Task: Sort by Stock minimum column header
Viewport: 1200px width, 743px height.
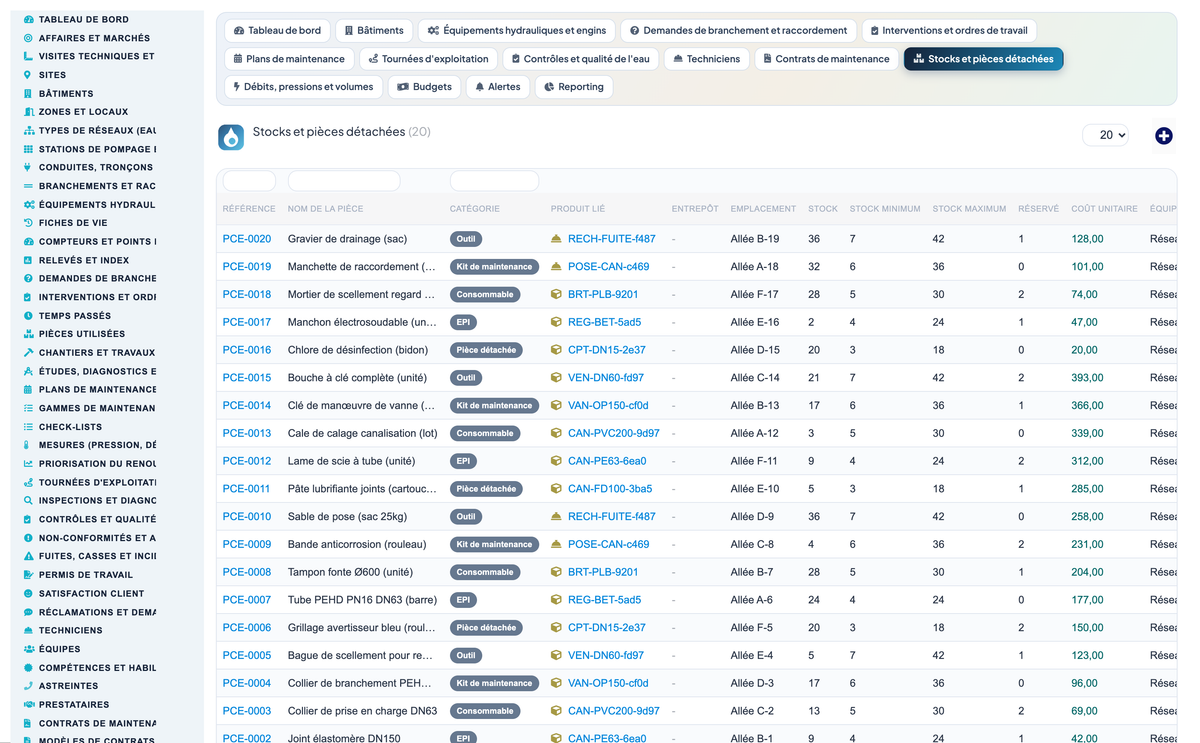Action: (x=885, y=209)
